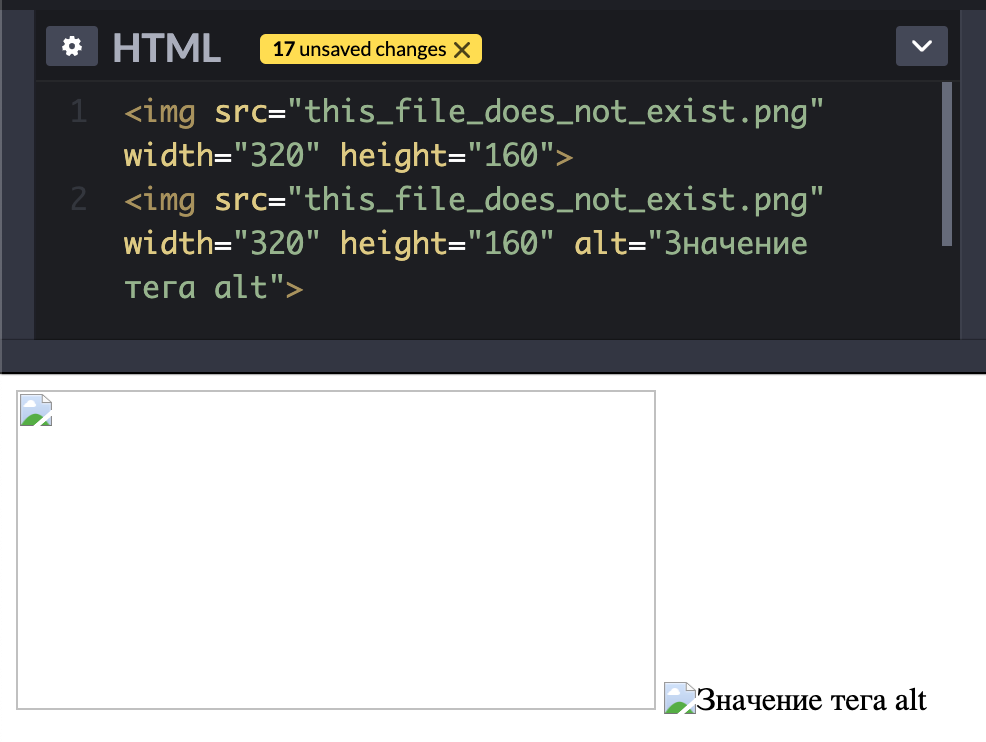Click broken image icon inside large placeholder

click(36, 410)
